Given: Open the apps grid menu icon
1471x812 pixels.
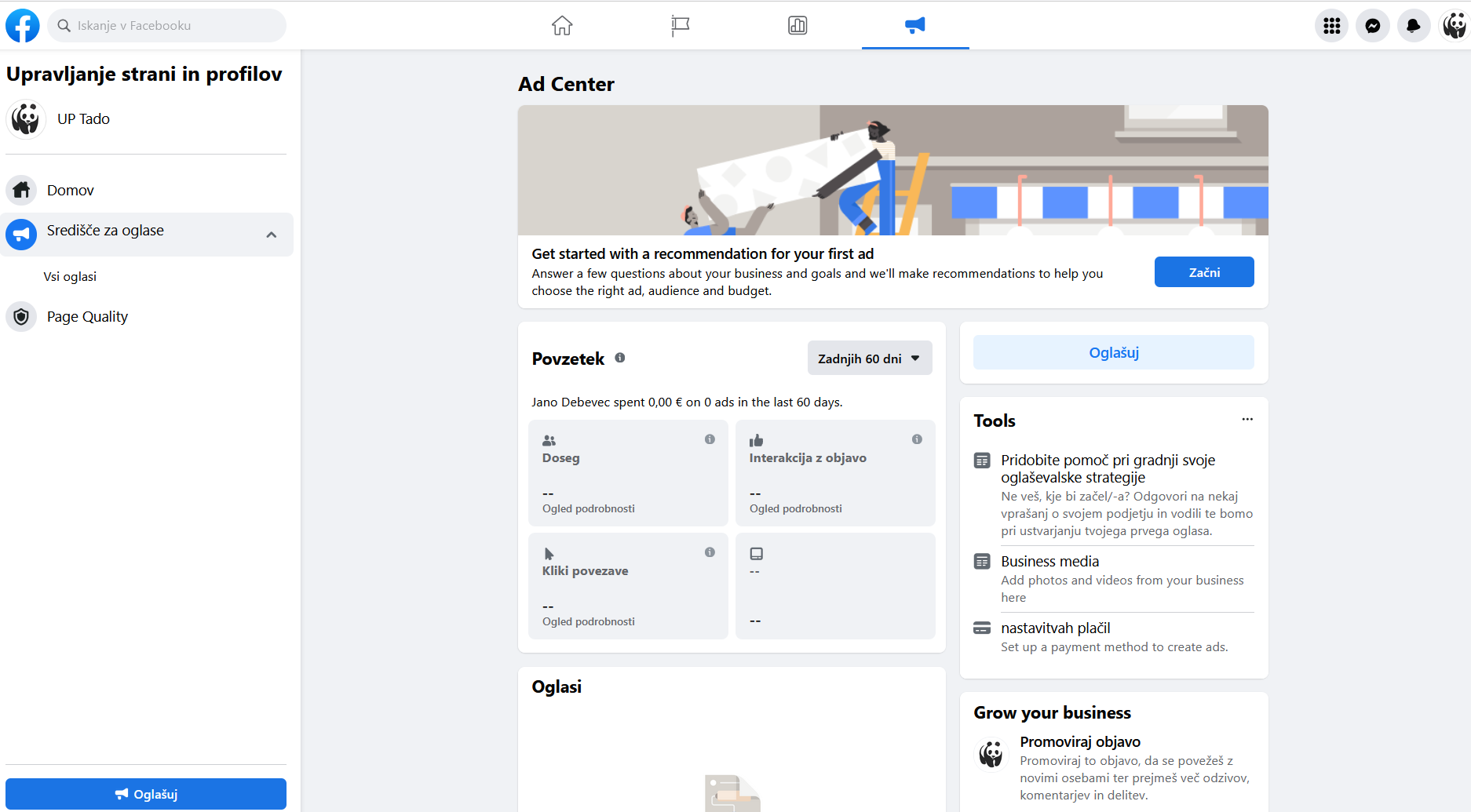Looking at the screenshot, I should (x=1331, y=25).
